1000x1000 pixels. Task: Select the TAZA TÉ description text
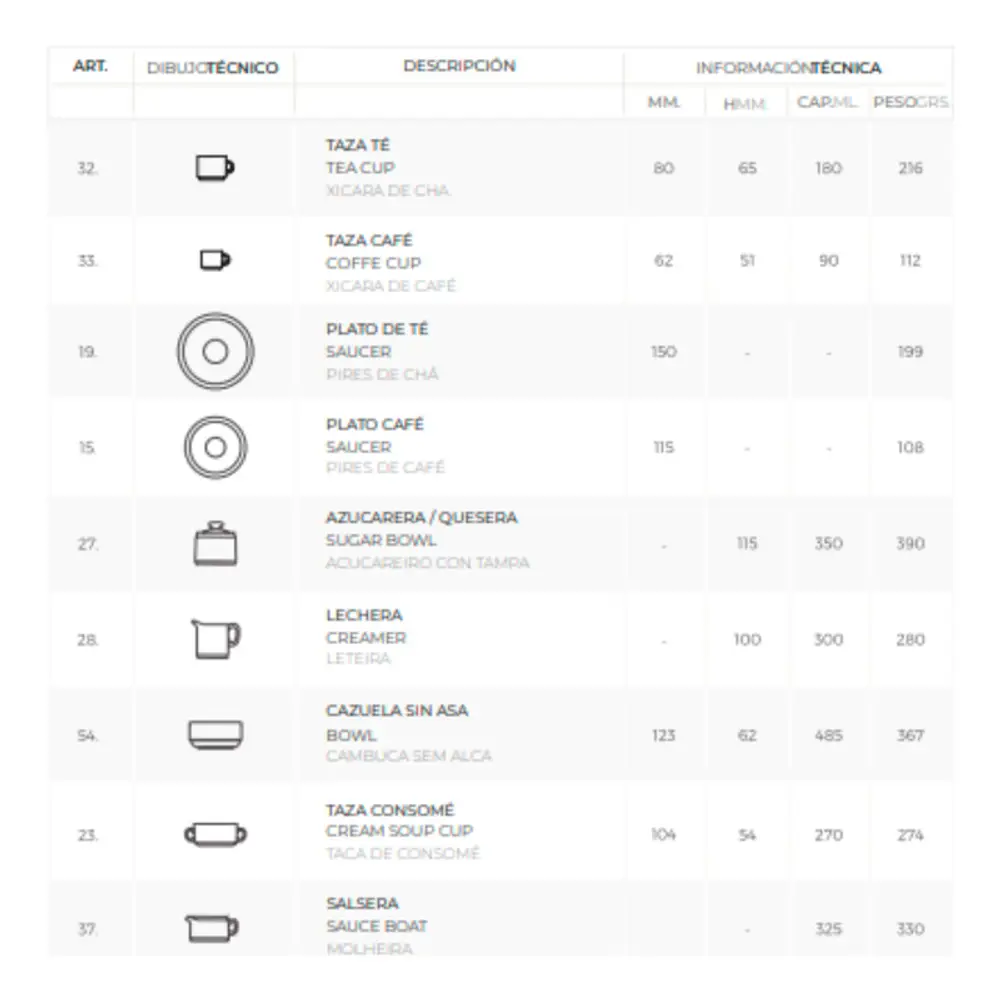358,146
